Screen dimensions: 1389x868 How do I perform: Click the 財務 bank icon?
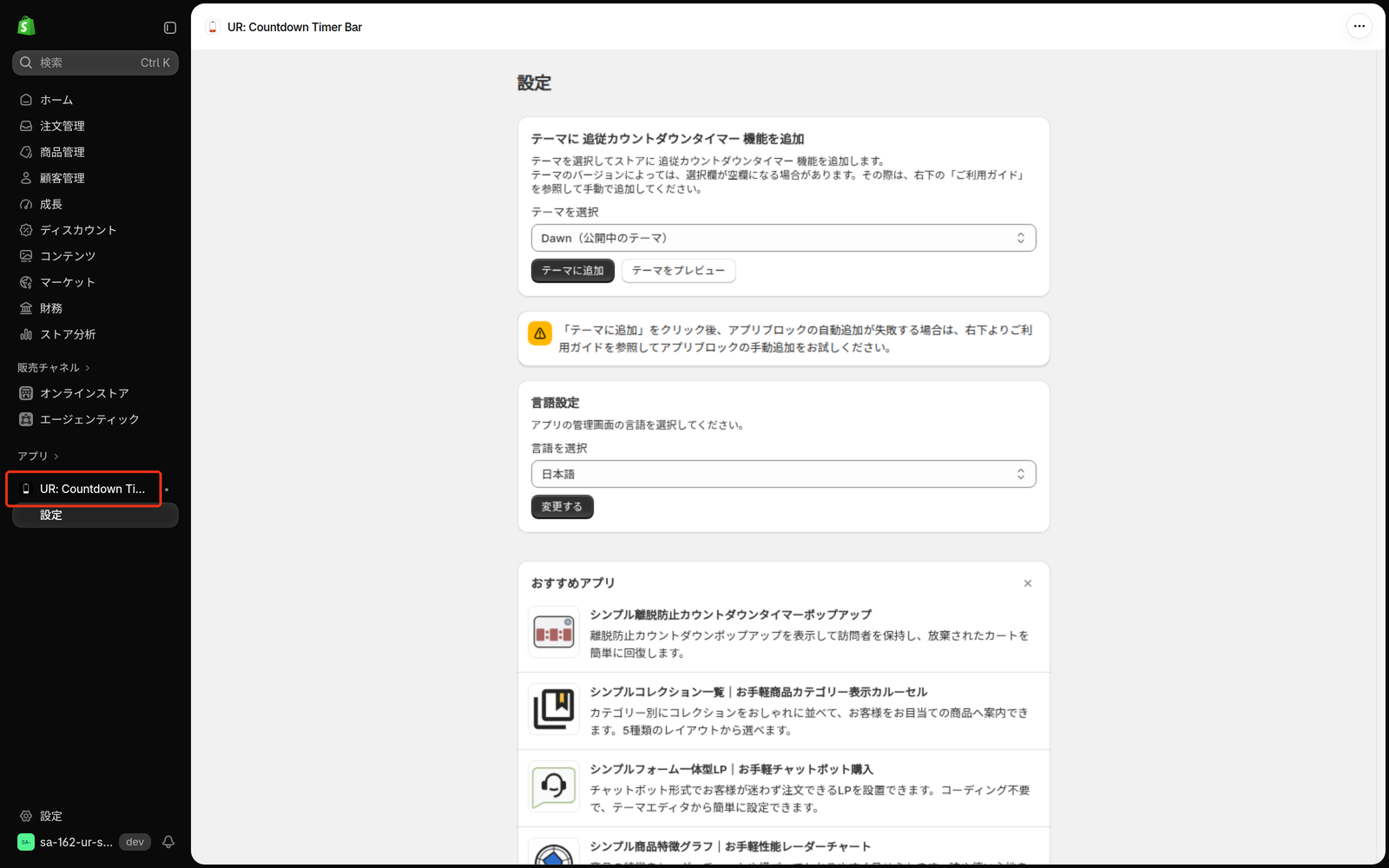pos(26,308)
